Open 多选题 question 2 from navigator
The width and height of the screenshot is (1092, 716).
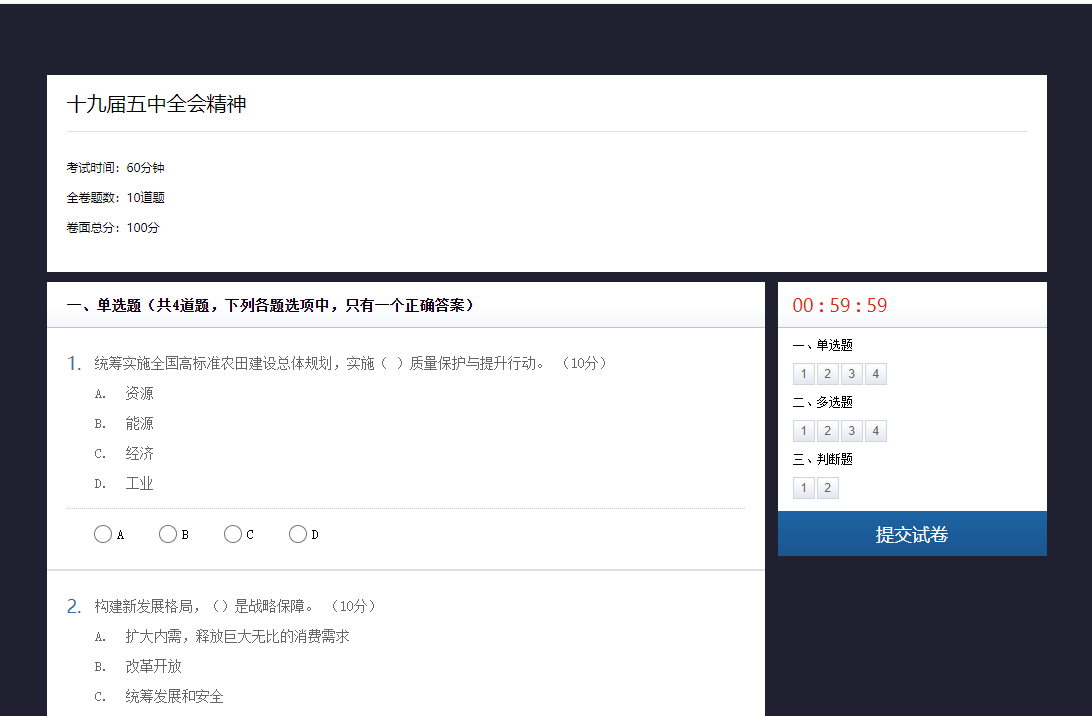[828, 431]
